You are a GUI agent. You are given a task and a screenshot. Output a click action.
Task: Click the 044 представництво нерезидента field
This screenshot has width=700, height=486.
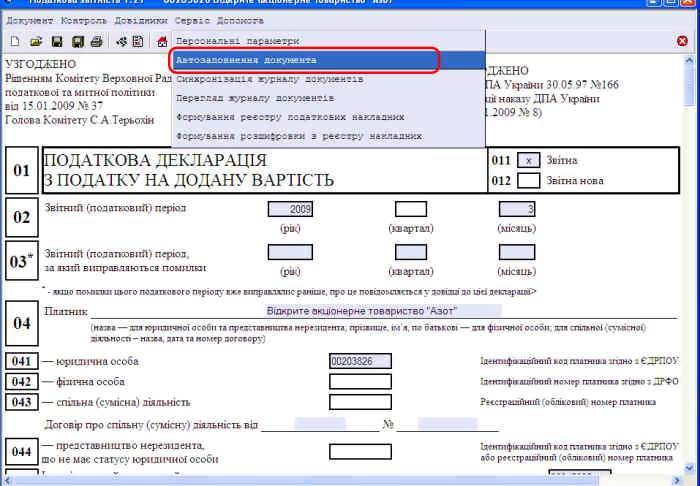pos(360,452)
